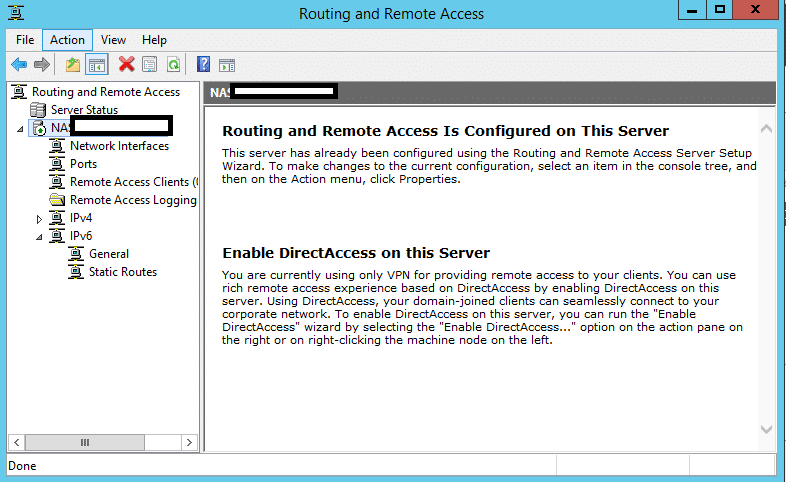Viewport: 786px width, 482px height.
Task: Click the Remote Access Logging folder icon
Action: 57,200
